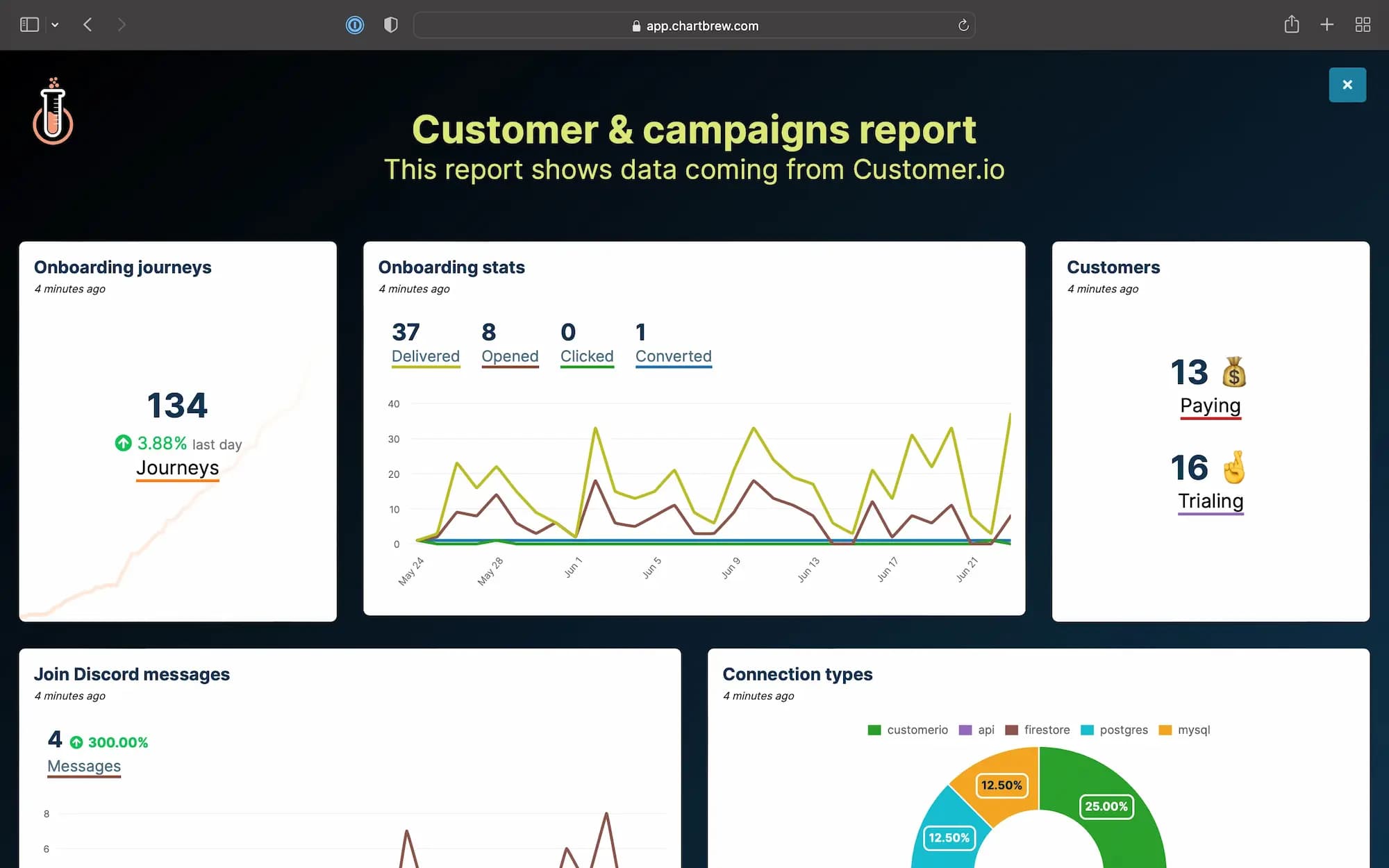The width and height of the screenshot is (1389, 868).
Task: Click the 300.00% growth percentage
Action: pos(118,742)
